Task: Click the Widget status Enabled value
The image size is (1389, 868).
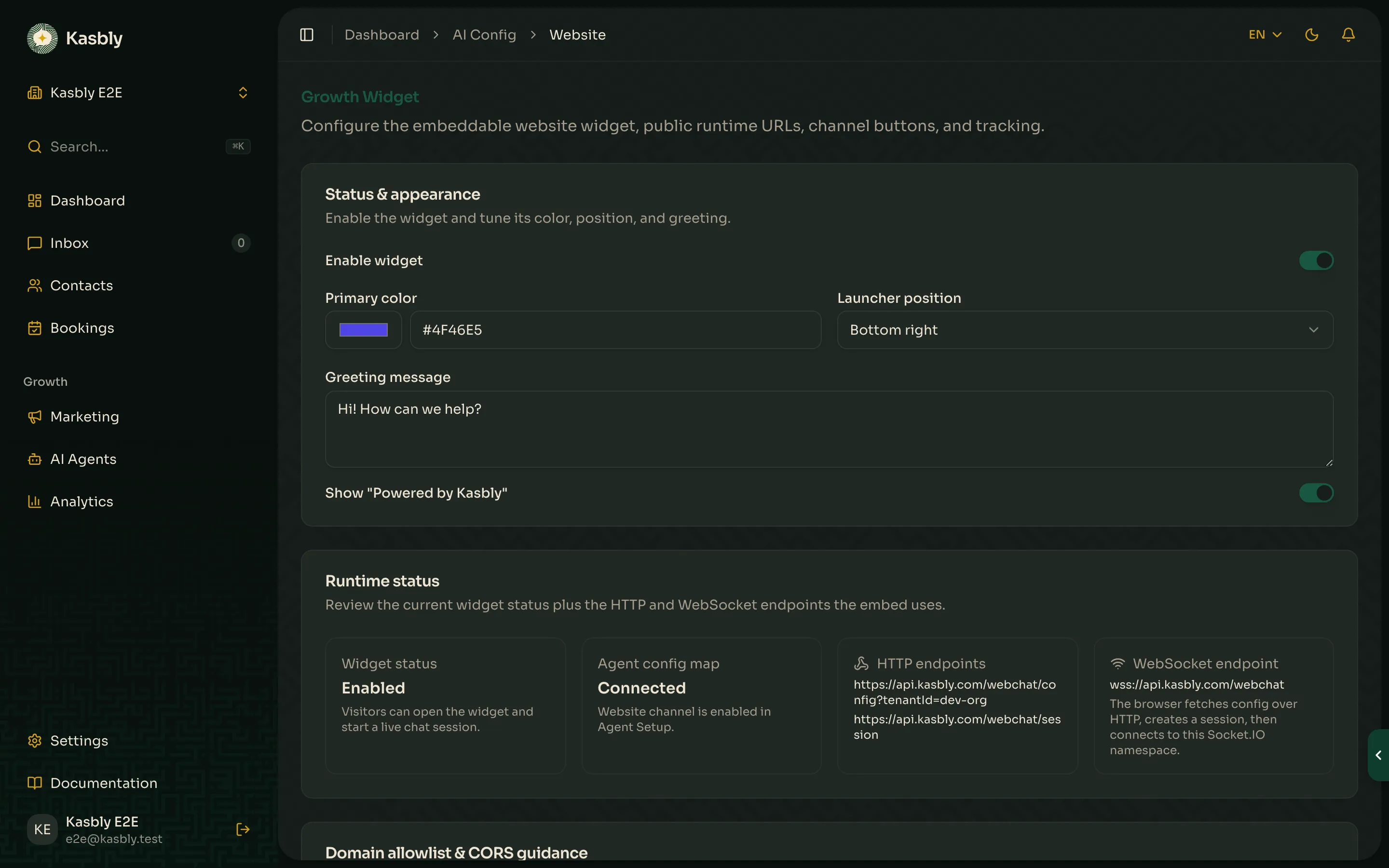Action: [373, 688]
